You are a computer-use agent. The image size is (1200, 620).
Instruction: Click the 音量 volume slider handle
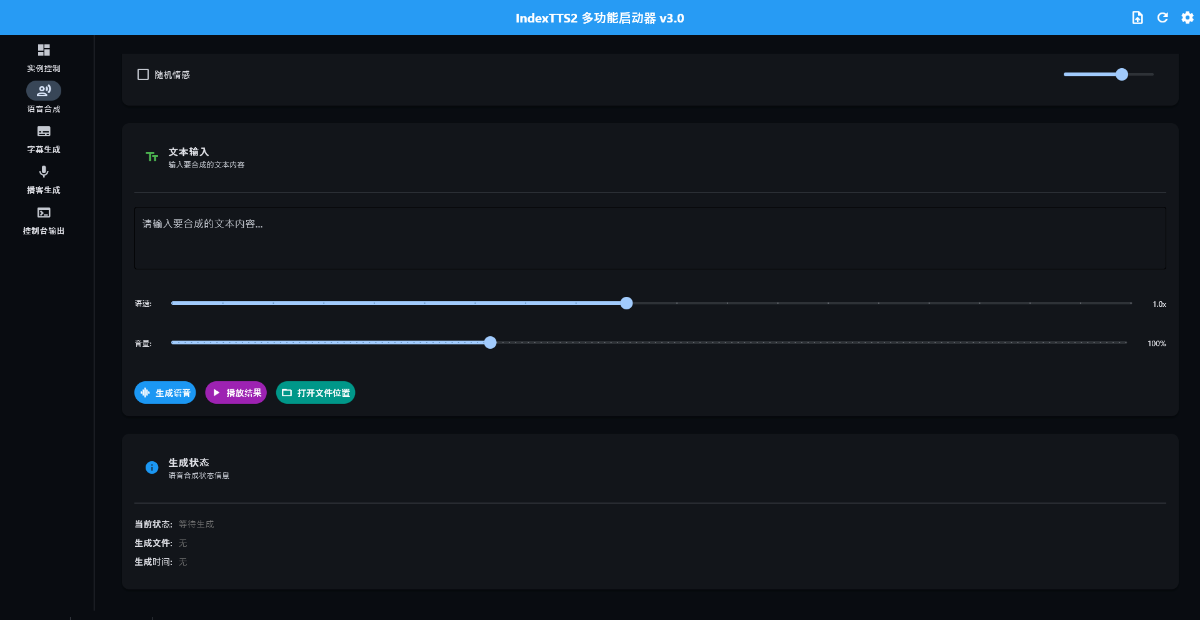click(490, 342)
